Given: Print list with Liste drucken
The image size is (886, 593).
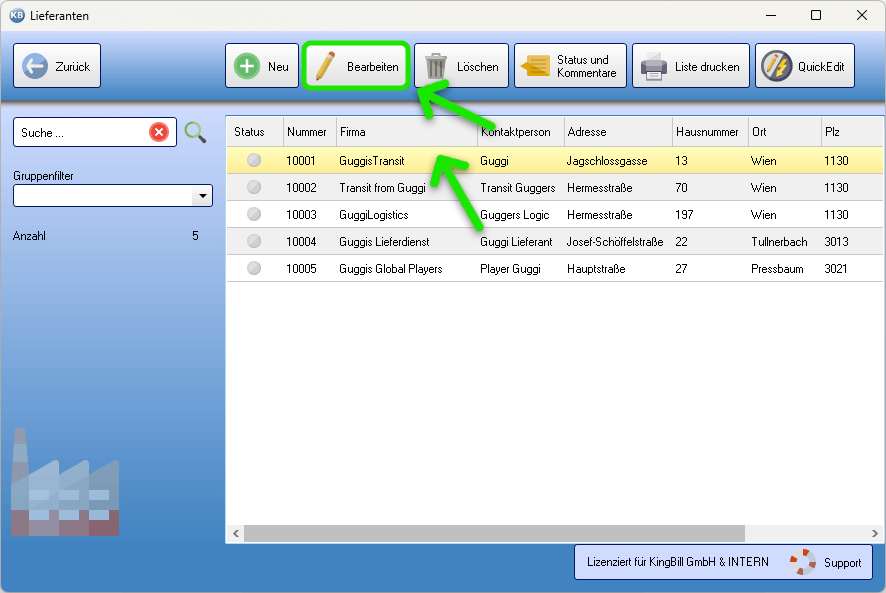Looking at the screenshot, I should [690, 66].
